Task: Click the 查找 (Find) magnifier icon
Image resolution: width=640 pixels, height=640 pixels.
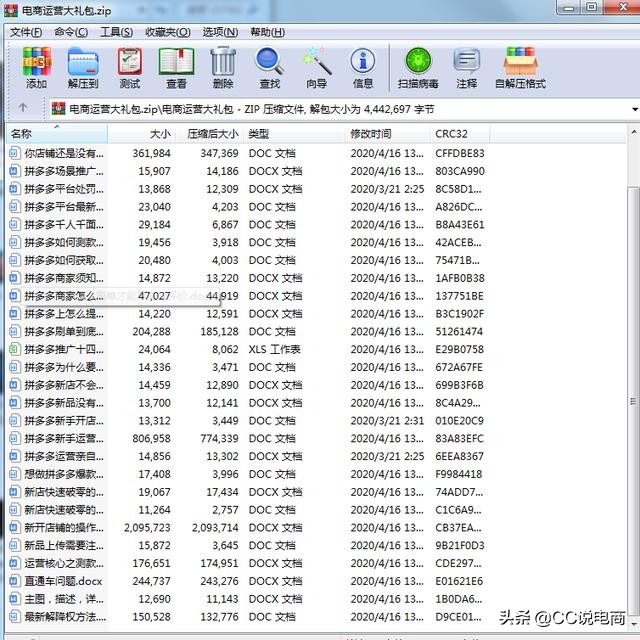Action: [x=269, y=62]
